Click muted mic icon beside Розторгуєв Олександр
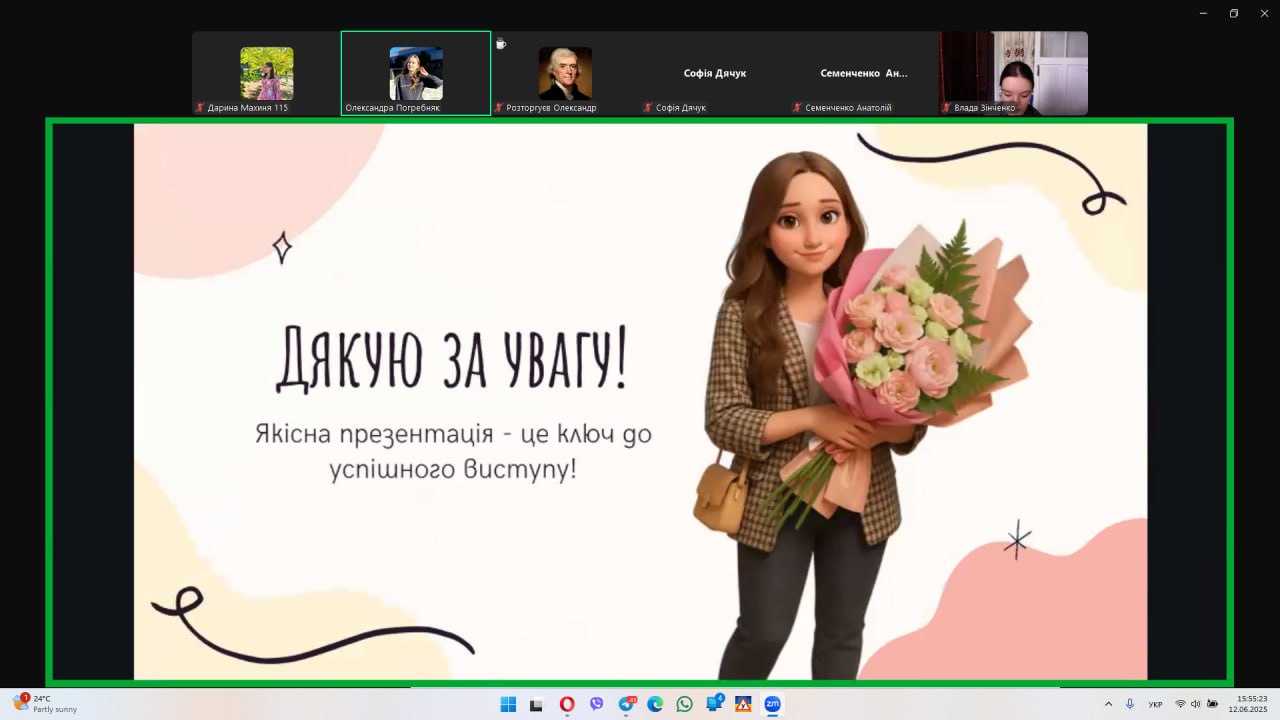1280x720 pixels. point(499,107)
